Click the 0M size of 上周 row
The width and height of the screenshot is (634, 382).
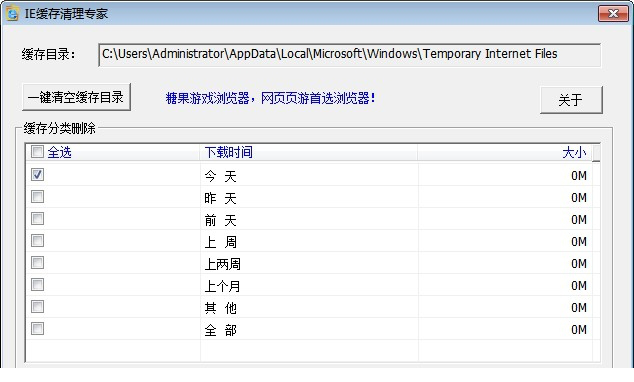579,242
